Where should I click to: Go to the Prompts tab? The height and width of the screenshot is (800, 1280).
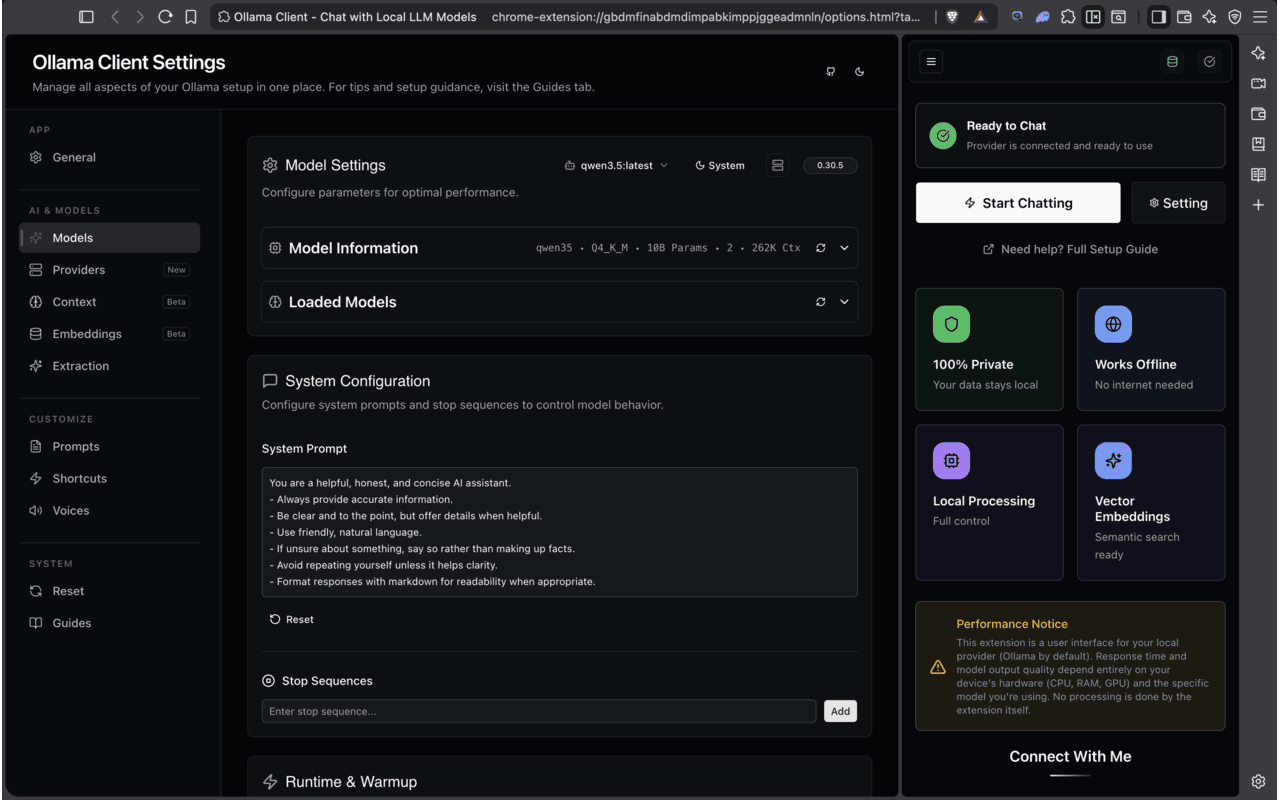[x=110, y=446]
